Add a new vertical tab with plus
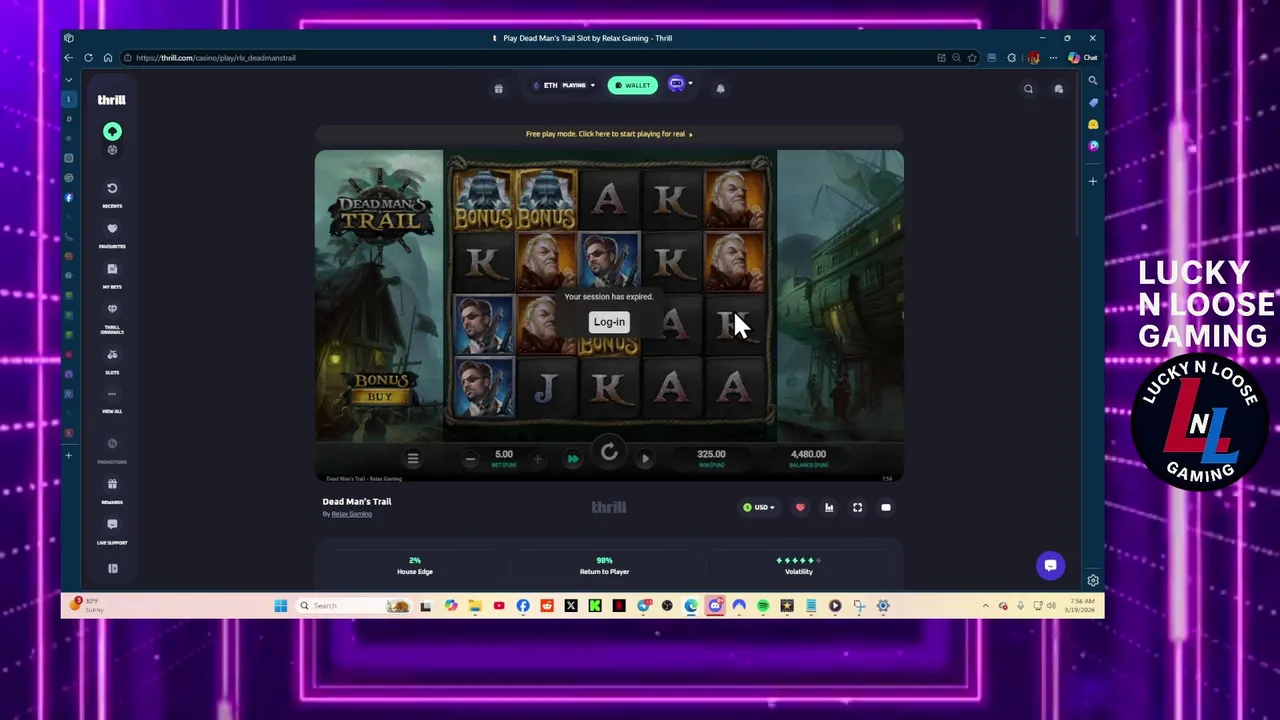The image size is (1280, 720). 69,455
